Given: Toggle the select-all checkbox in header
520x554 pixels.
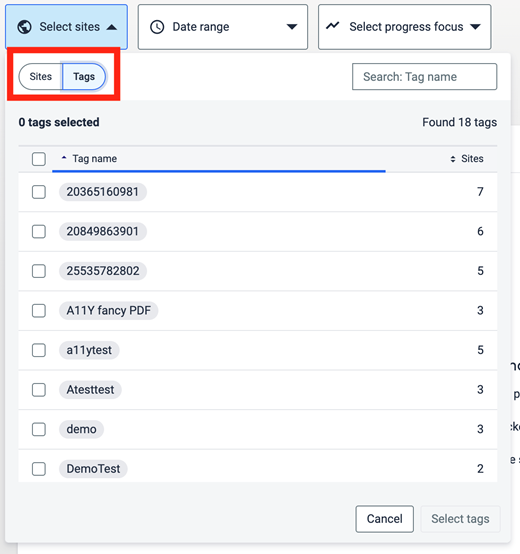Looking at the screenshot, I should [39, 159].
